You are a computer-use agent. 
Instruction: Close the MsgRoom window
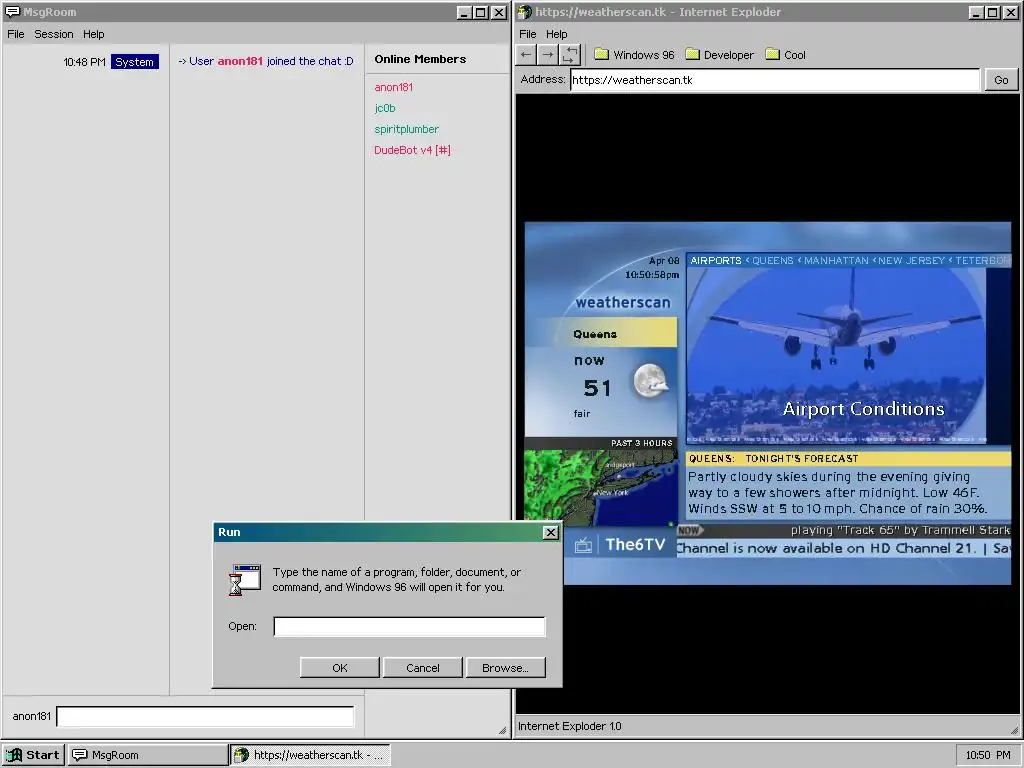[x=498, y=12]
